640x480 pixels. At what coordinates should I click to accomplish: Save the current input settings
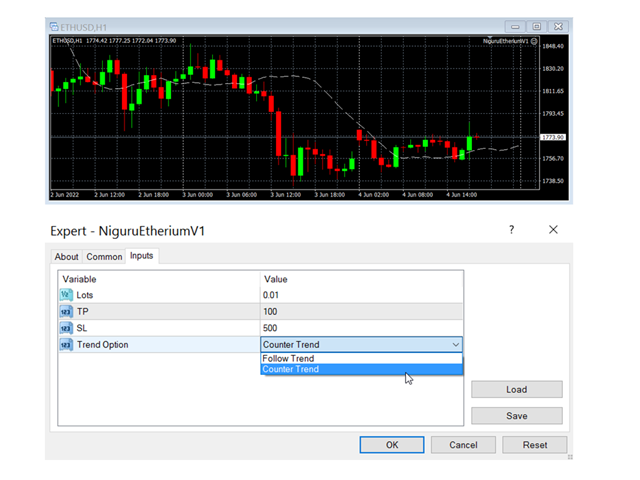click(517, 416)
